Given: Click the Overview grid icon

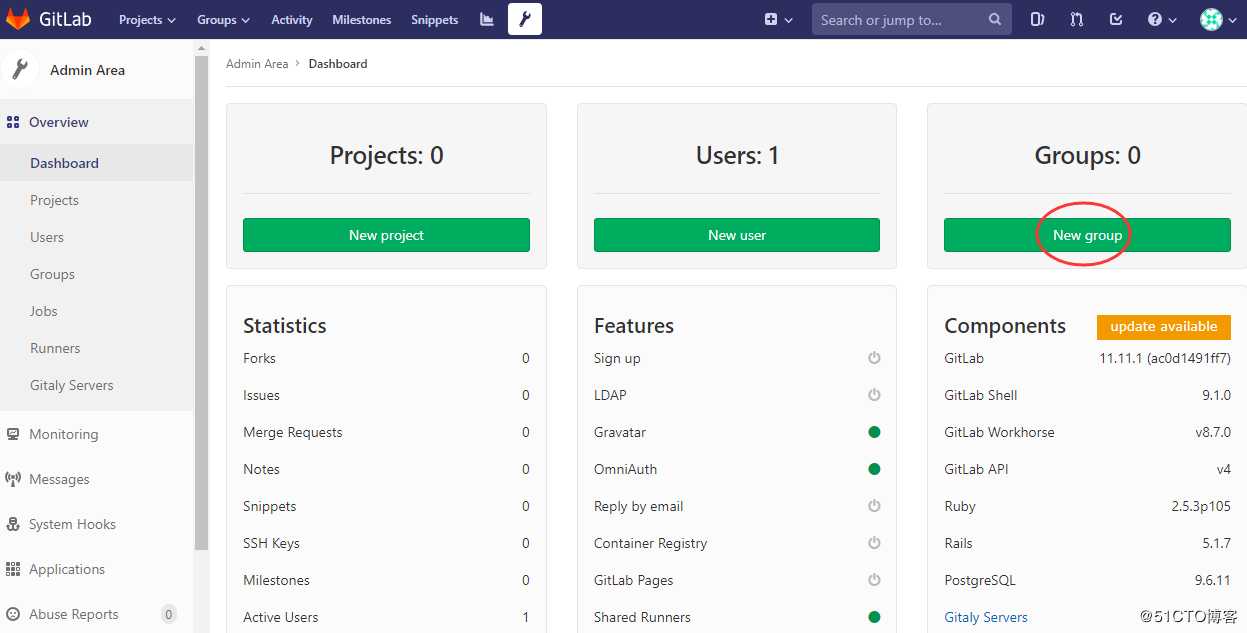Looking at the screenshot, I should pos(13,122).
